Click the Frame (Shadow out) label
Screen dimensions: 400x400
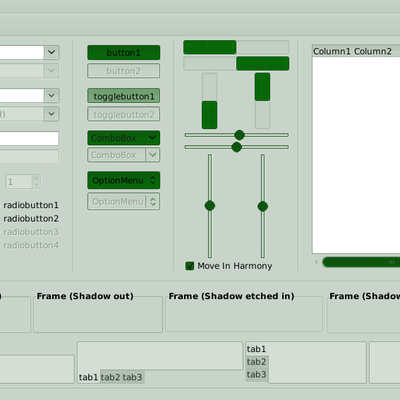(x=85, y=296)
